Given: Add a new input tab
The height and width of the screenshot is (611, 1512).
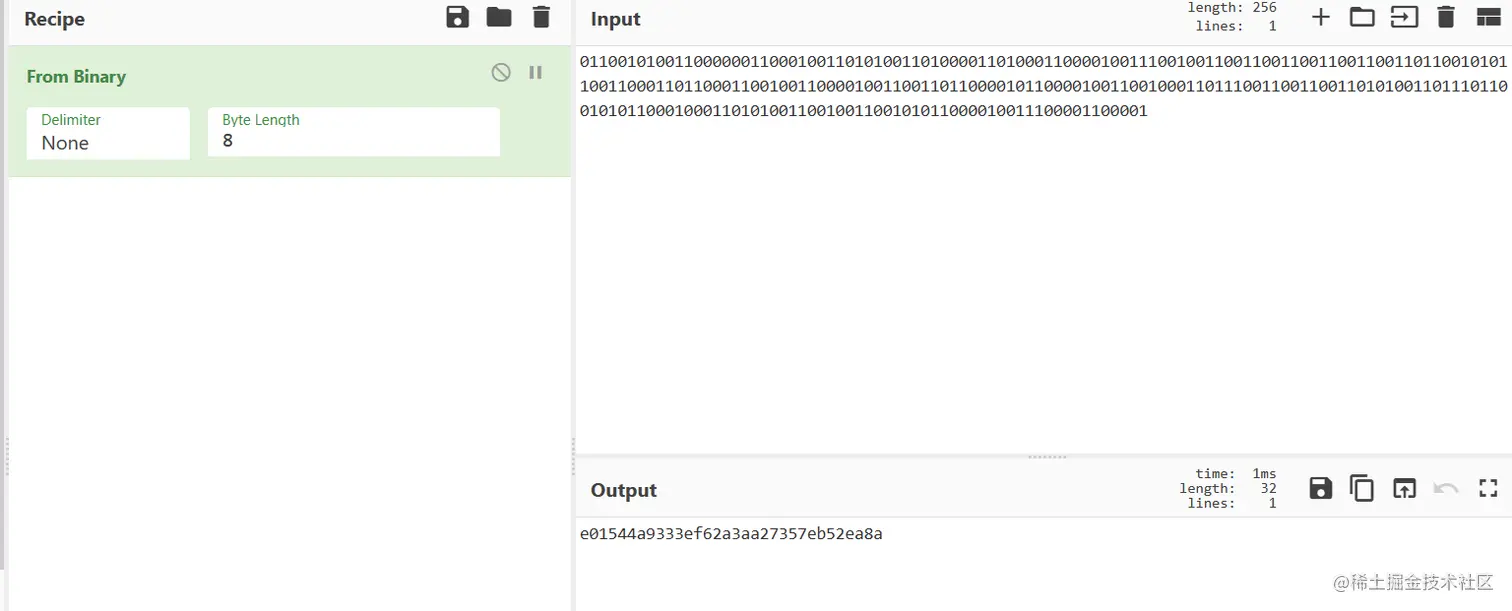Looking at the screenshot, I should click(x=1321, y=17).
